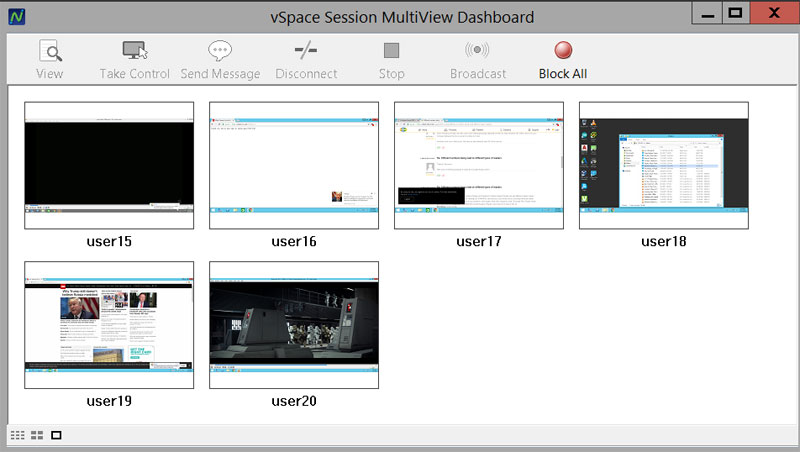Open Send Message speech bubble
The height and width of the screenshot is (452, 800).
(220, 51)
